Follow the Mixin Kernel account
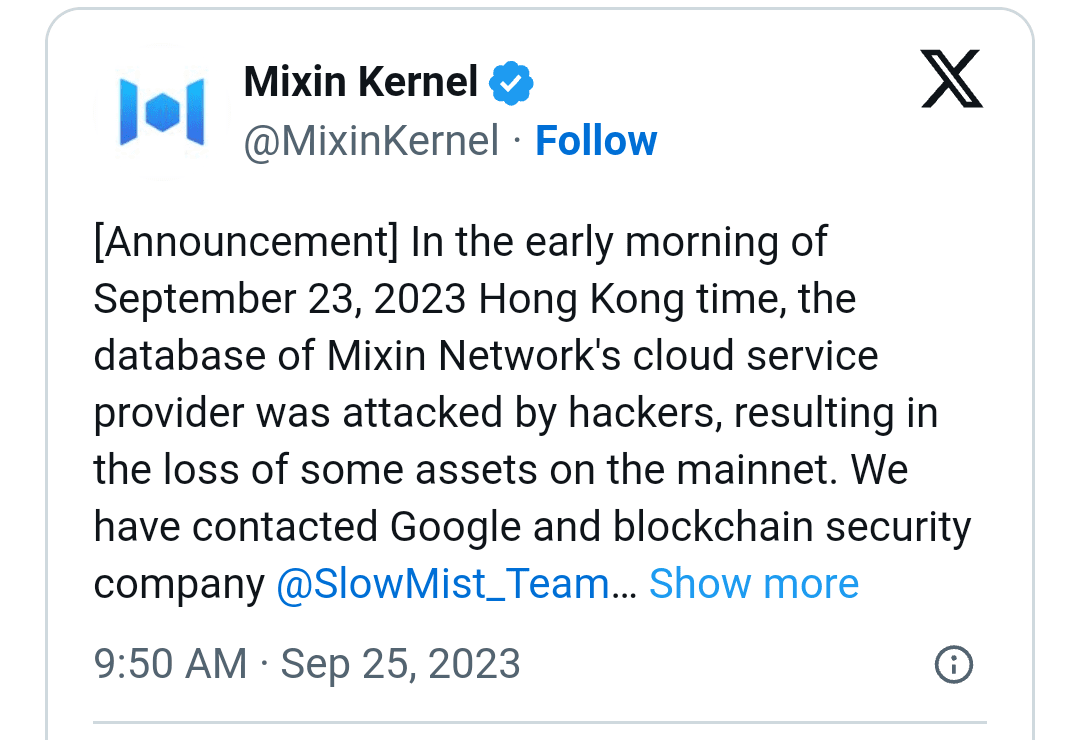This screenshot has width=1080, height=740. point(596,140)
